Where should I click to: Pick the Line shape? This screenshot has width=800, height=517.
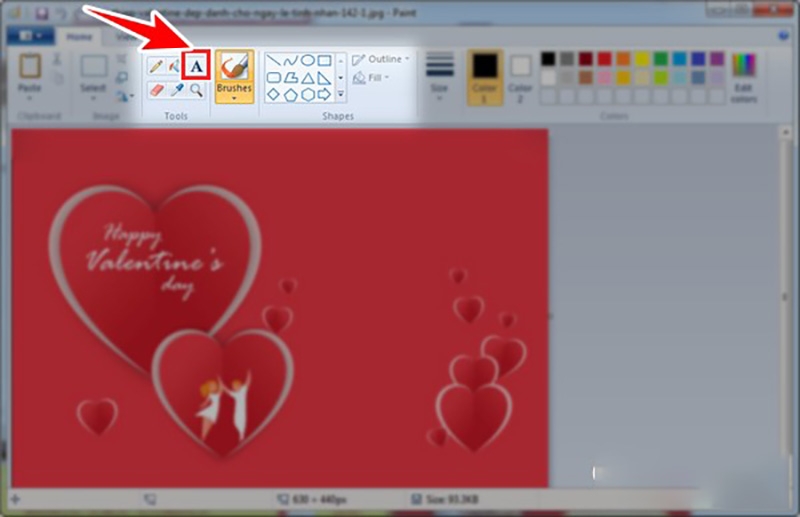coord(274,61)
